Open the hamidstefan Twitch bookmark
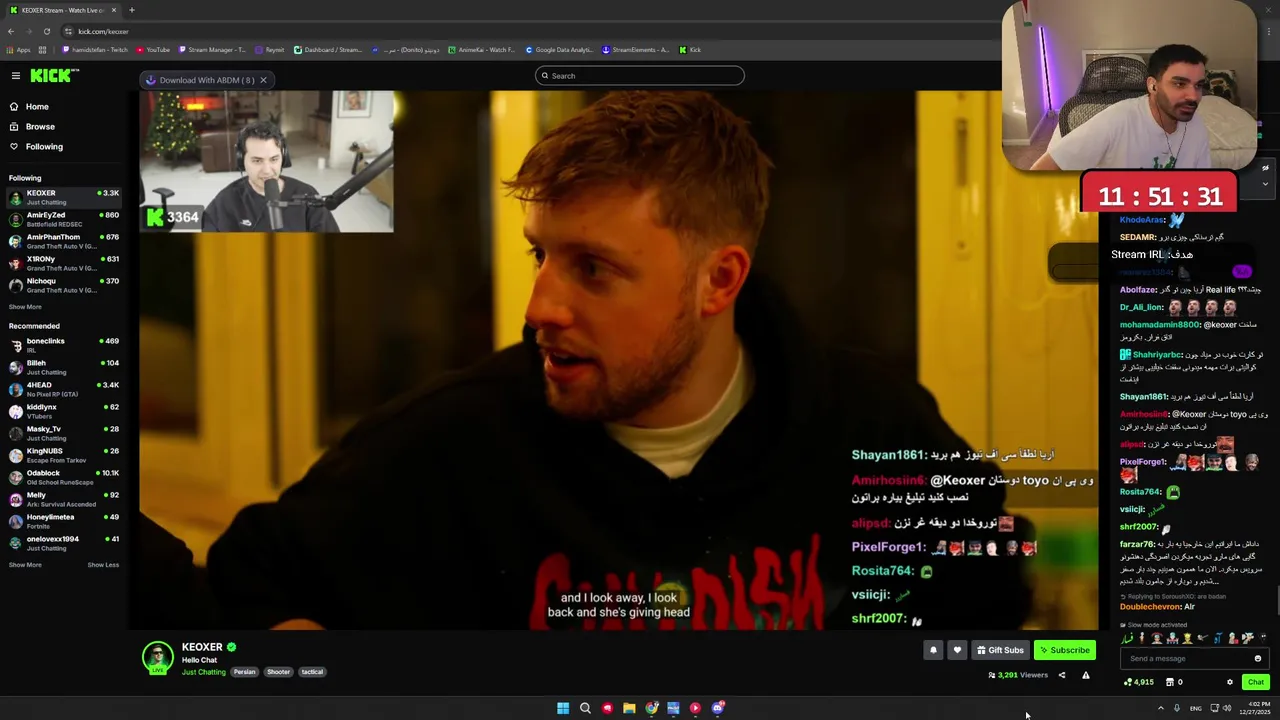The image size is (1280, 720). tap(94, 50)
